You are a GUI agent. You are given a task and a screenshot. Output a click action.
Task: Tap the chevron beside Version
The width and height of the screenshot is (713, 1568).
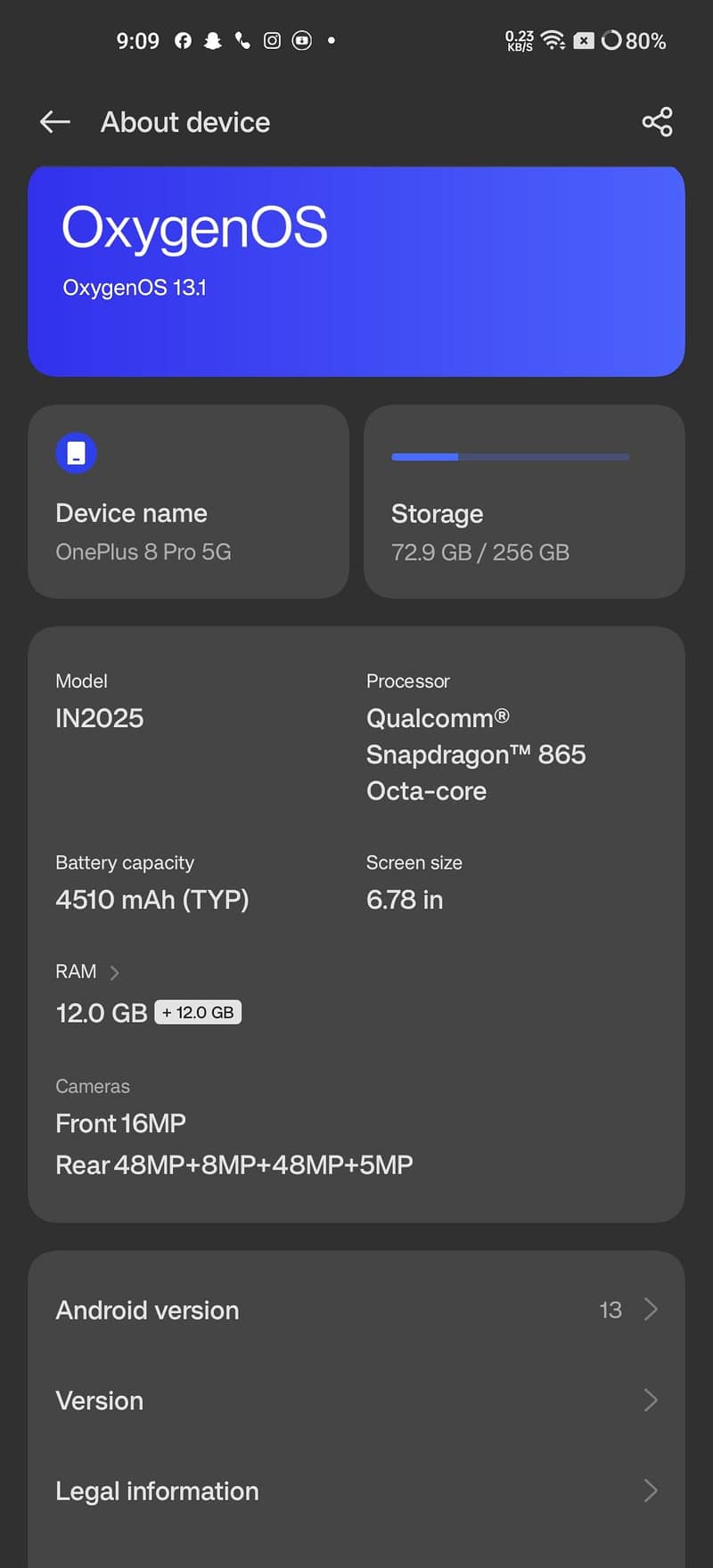651,1401
